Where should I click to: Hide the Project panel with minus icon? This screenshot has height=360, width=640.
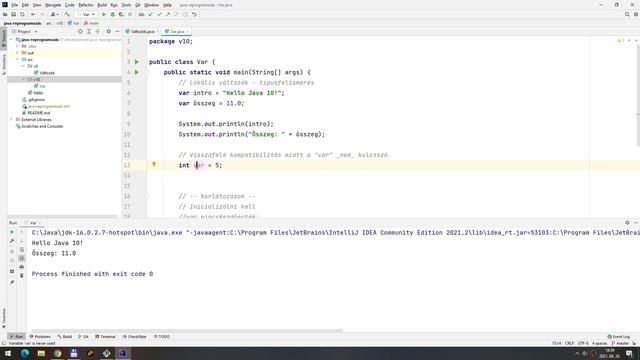(x=117, y=31)
